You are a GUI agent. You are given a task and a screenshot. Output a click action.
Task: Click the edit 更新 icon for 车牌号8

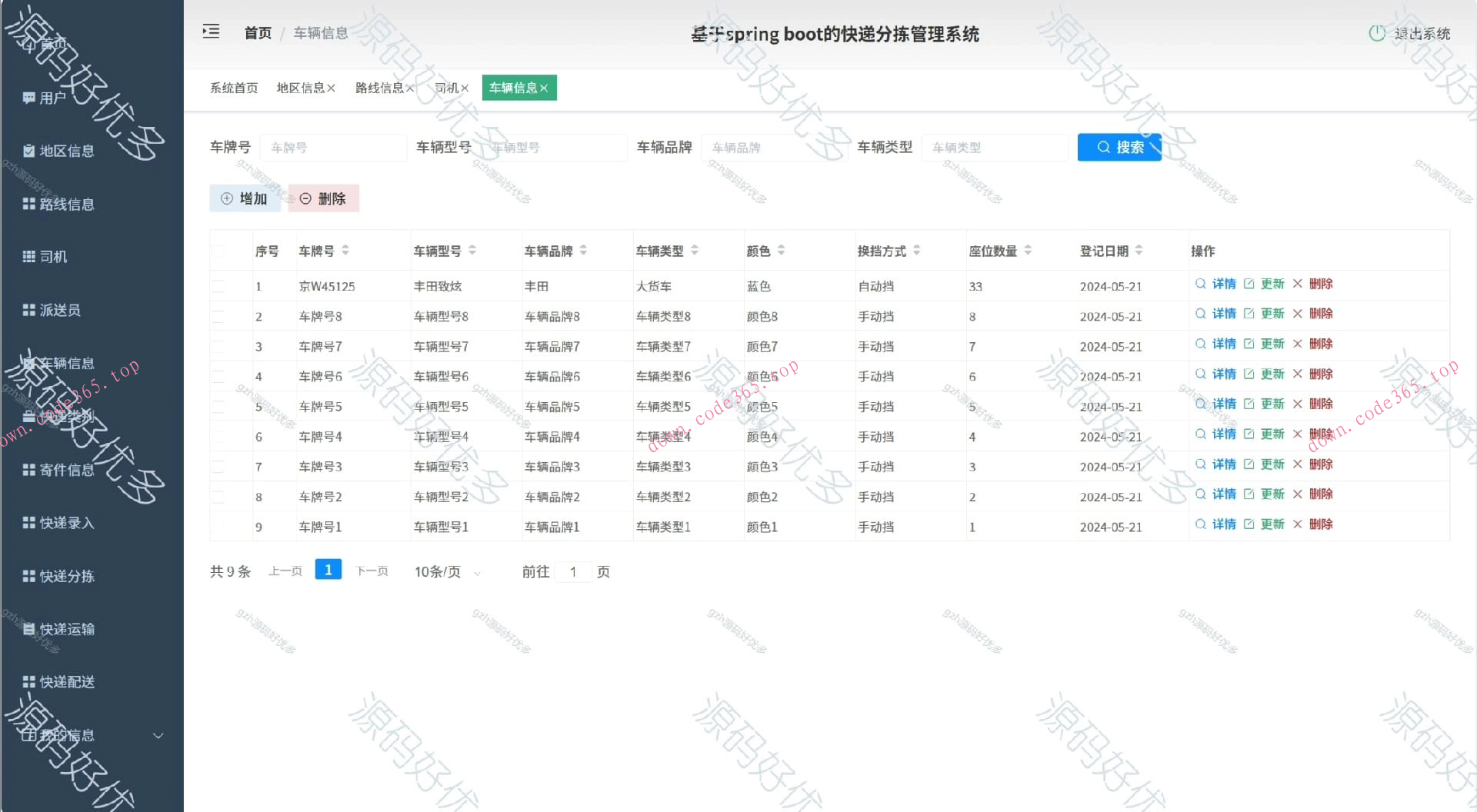point(1249,313)
